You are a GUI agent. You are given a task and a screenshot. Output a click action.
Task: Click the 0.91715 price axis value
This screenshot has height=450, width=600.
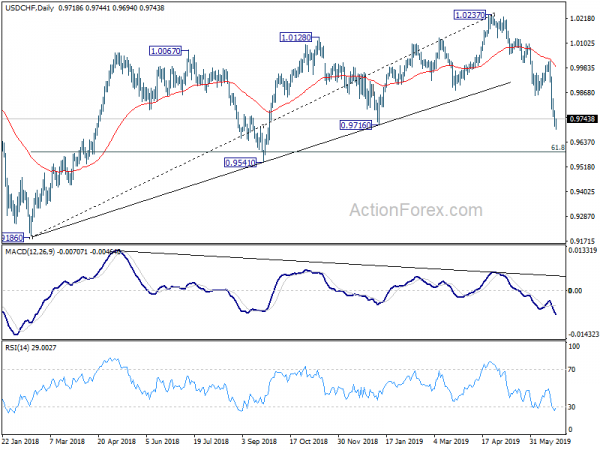(582, 241)
